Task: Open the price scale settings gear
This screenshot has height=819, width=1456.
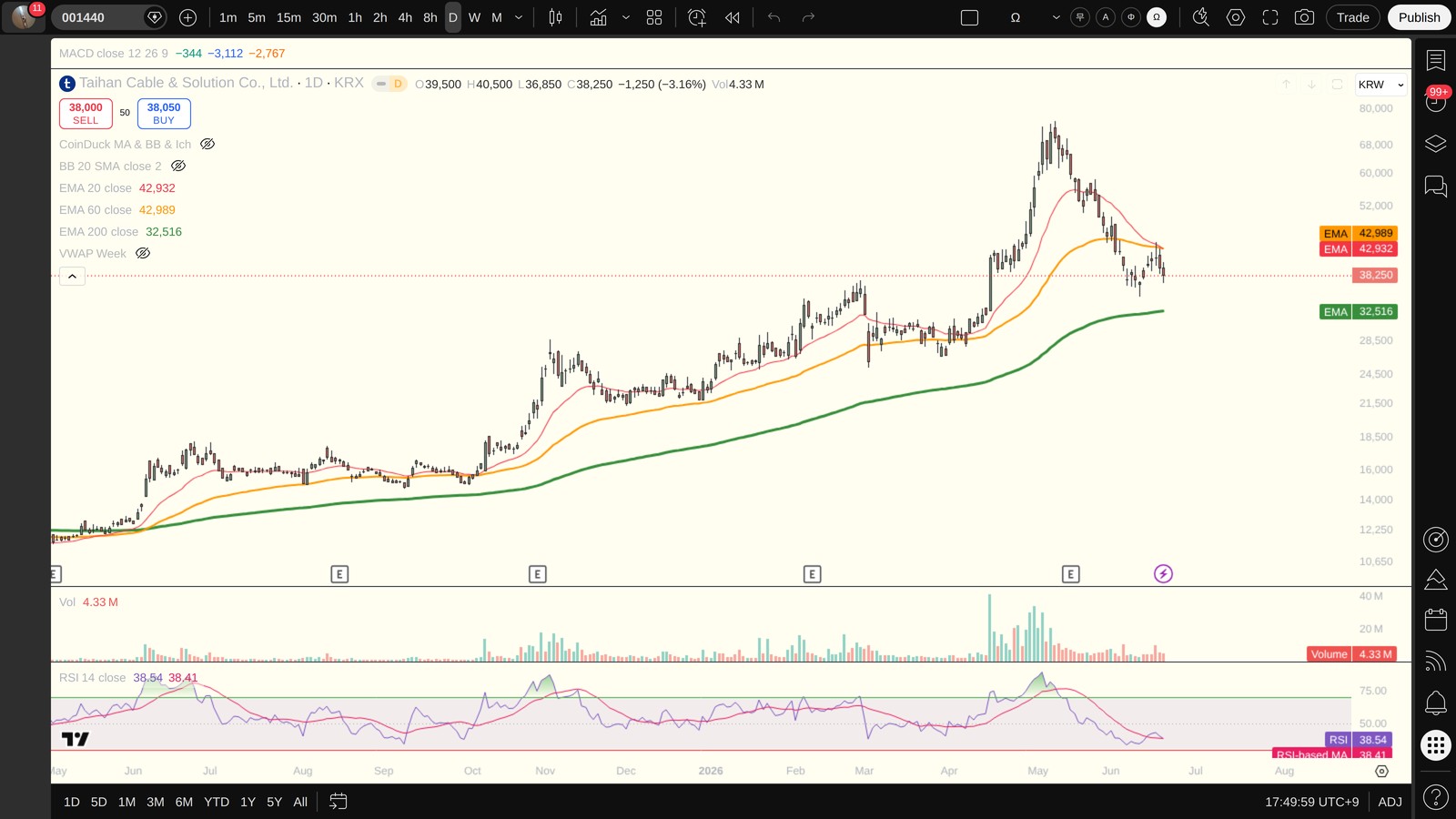Action: (1381, 771)
